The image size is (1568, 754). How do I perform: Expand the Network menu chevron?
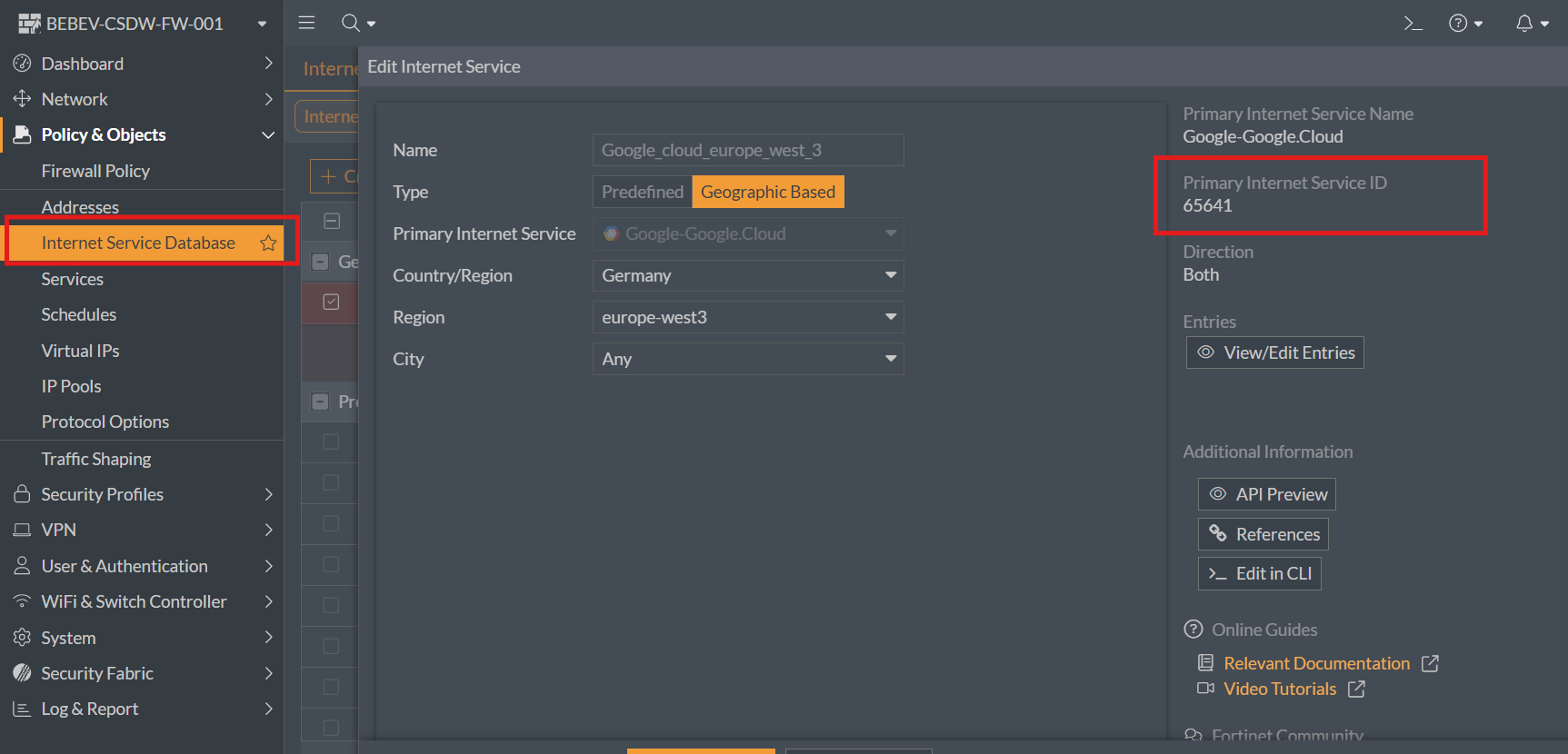(x=268, y=99)
